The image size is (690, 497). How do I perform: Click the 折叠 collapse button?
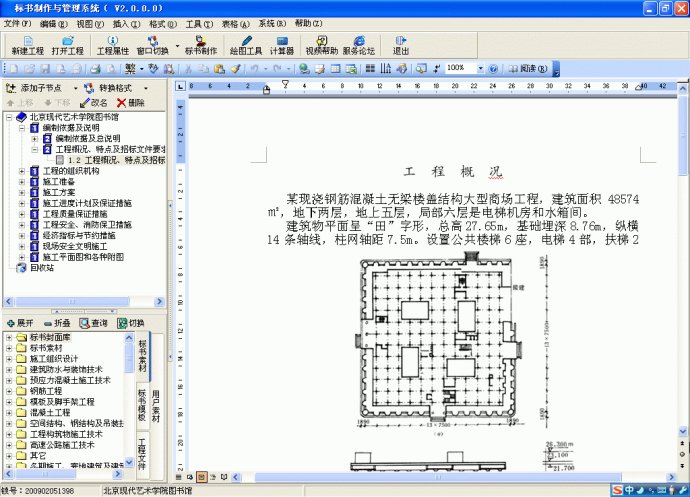pyautogui.click(x=57, y=323)
